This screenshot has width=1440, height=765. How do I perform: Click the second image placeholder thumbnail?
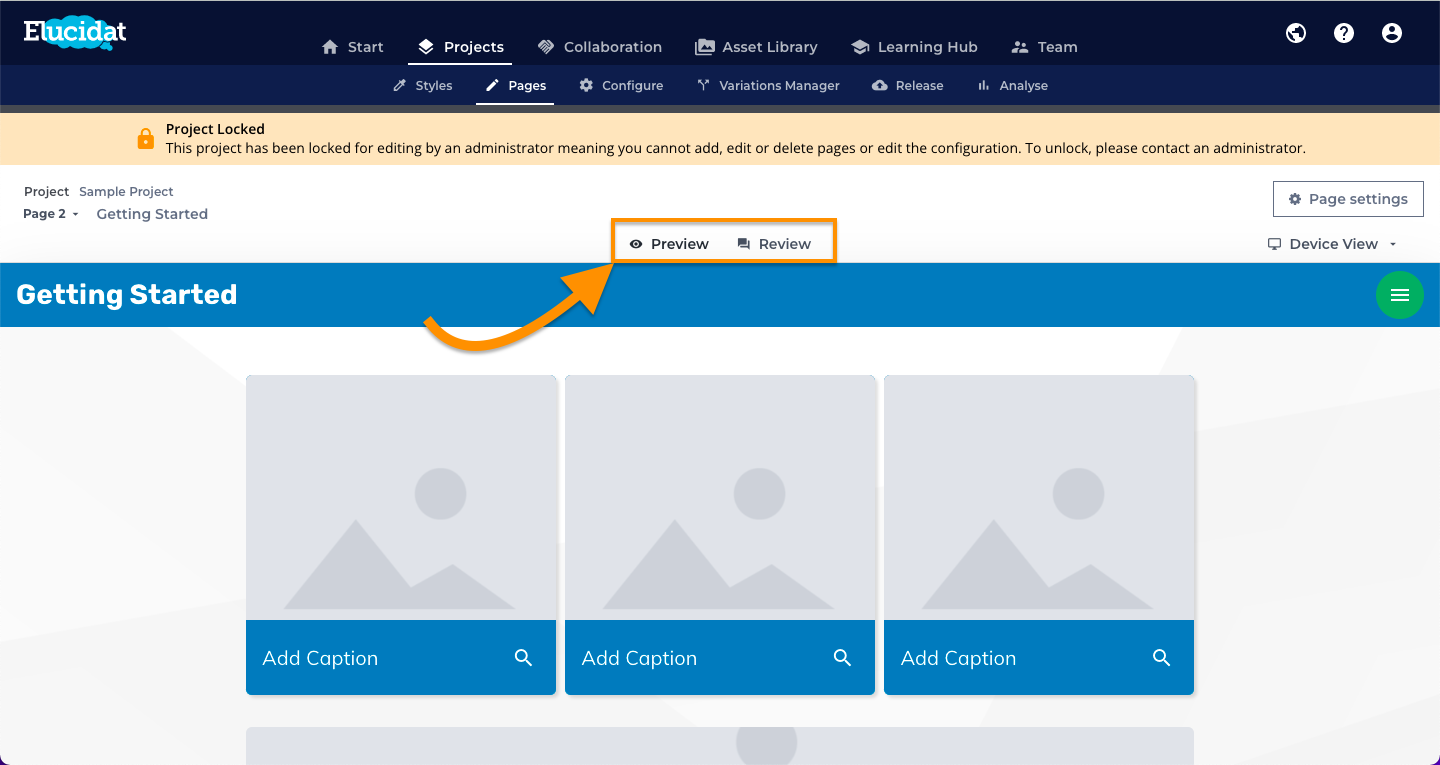pos(720,498)
